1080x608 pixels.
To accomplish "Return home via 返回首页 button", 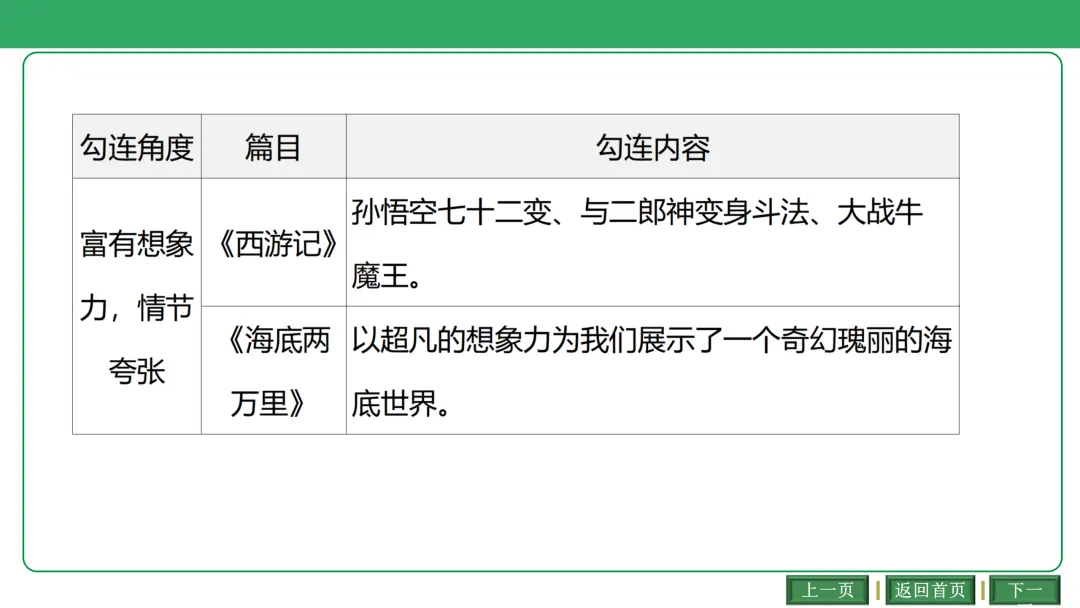I will (930, 590).
